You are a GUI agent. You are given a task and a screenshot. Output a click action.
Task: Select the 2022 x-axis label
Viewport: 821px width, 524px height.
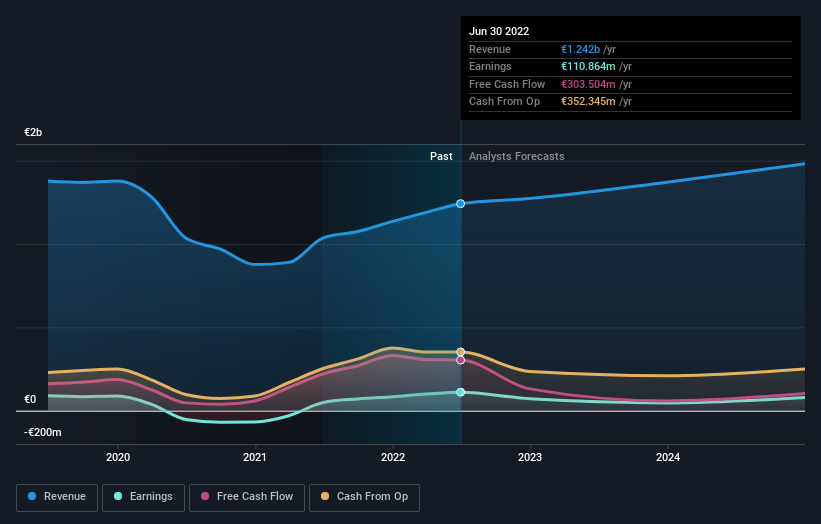tap(393, 457)
